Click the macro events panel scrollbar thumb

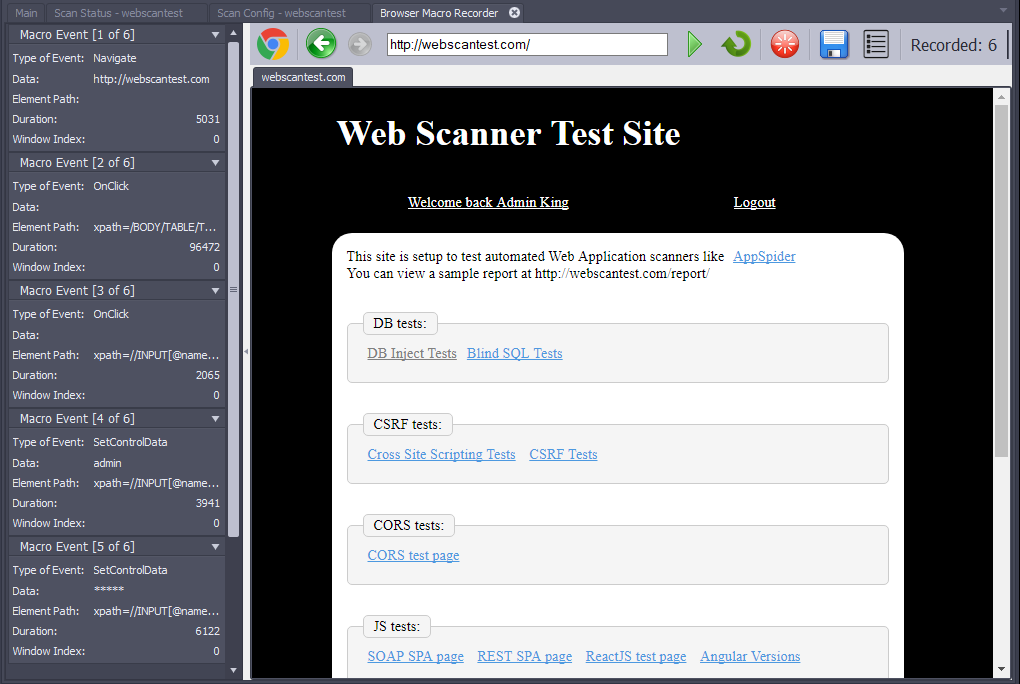[x=234, y=290]
